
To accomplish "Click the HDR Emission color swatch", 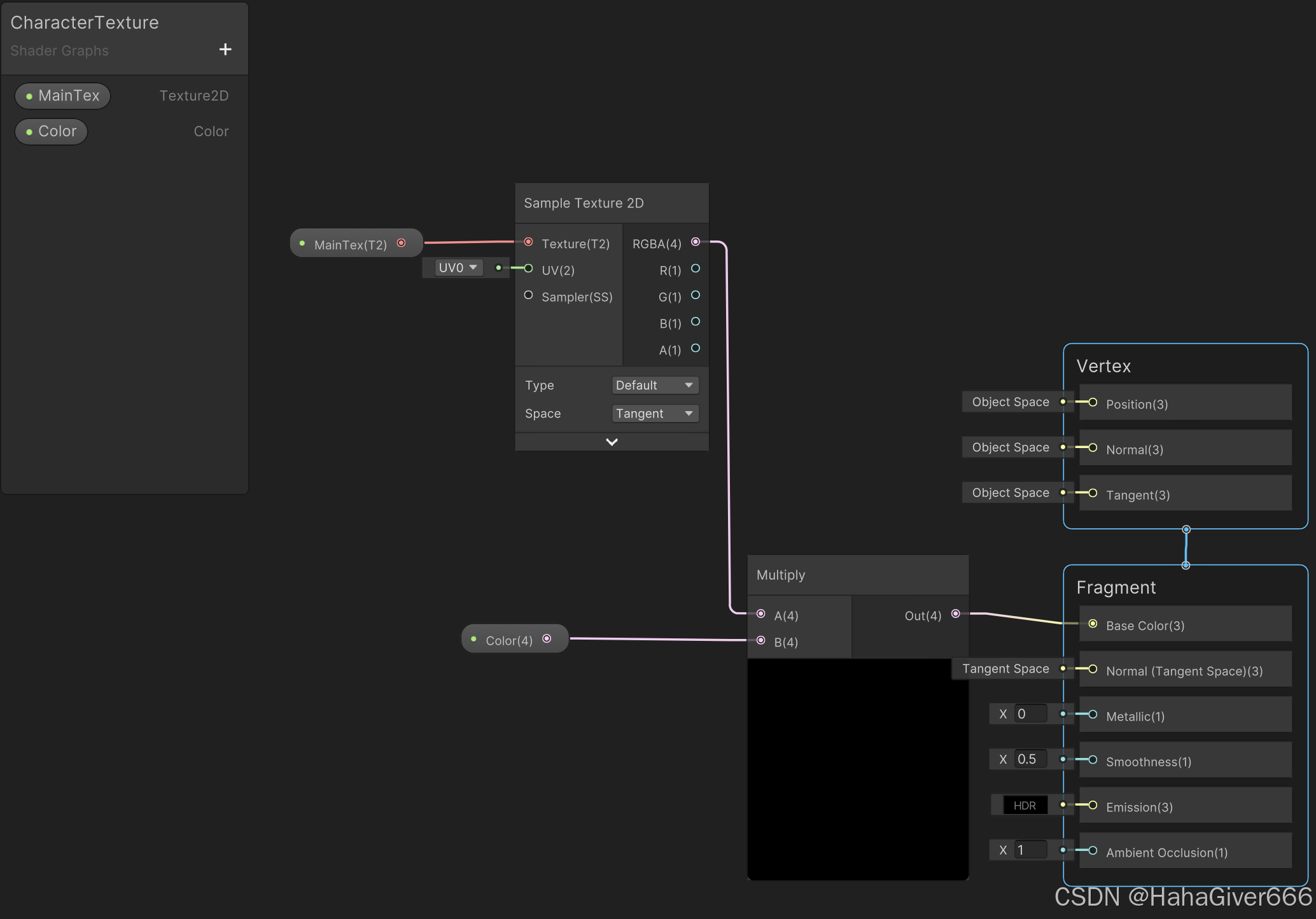I will tap(1025, 805).
